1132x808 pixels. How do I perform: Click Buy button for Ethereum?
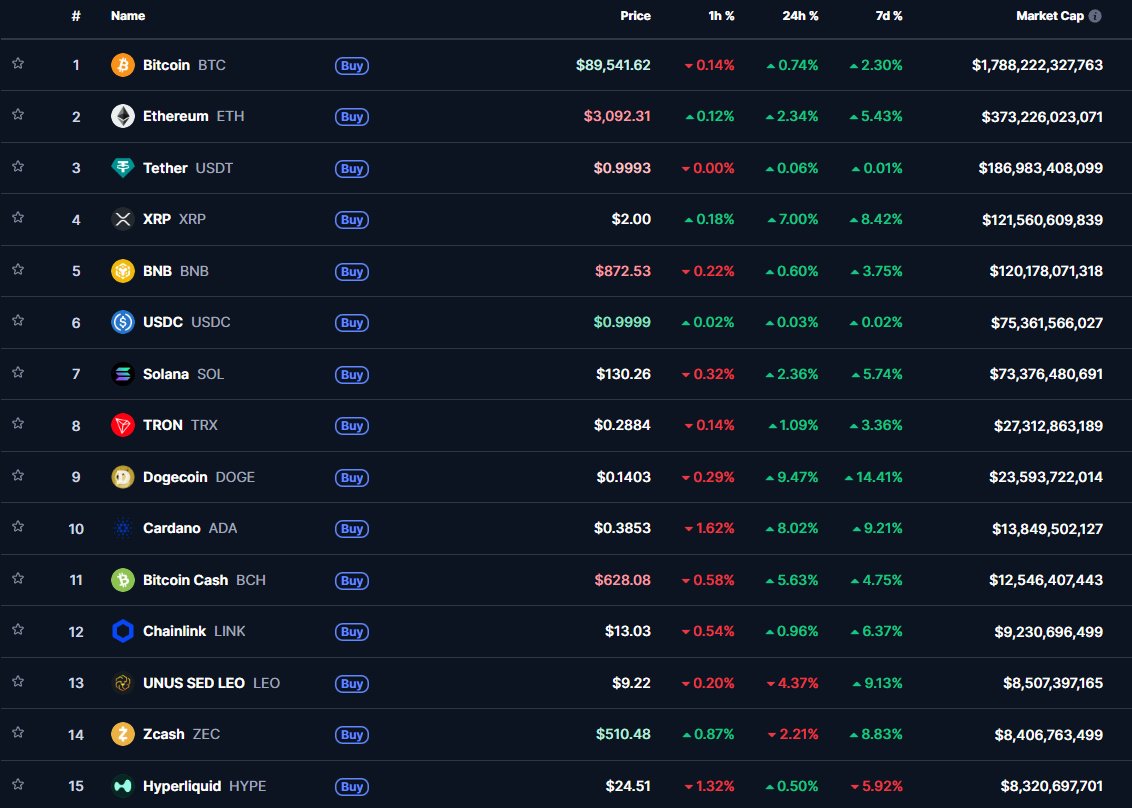point(352,117)
